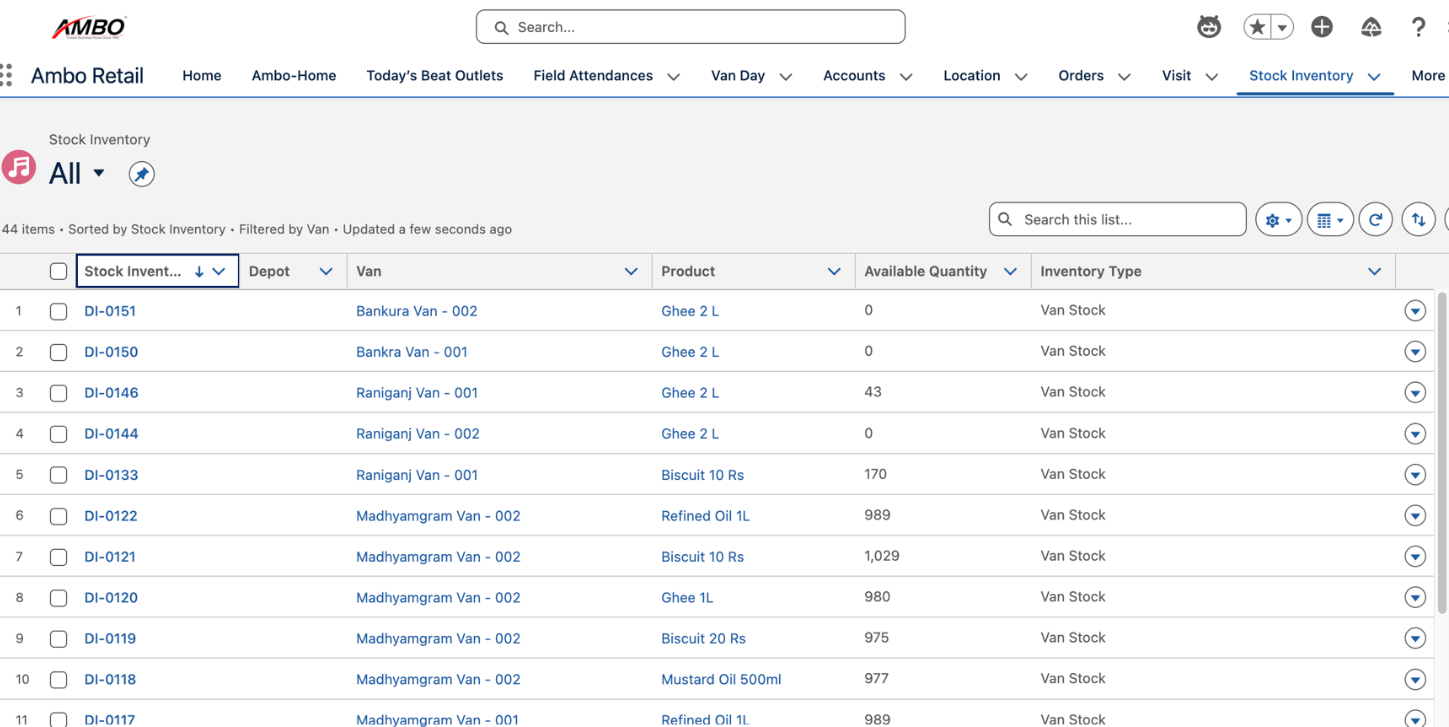Open row actions for DI-0118
The image size is (1449, 727).
[1415, 680]
